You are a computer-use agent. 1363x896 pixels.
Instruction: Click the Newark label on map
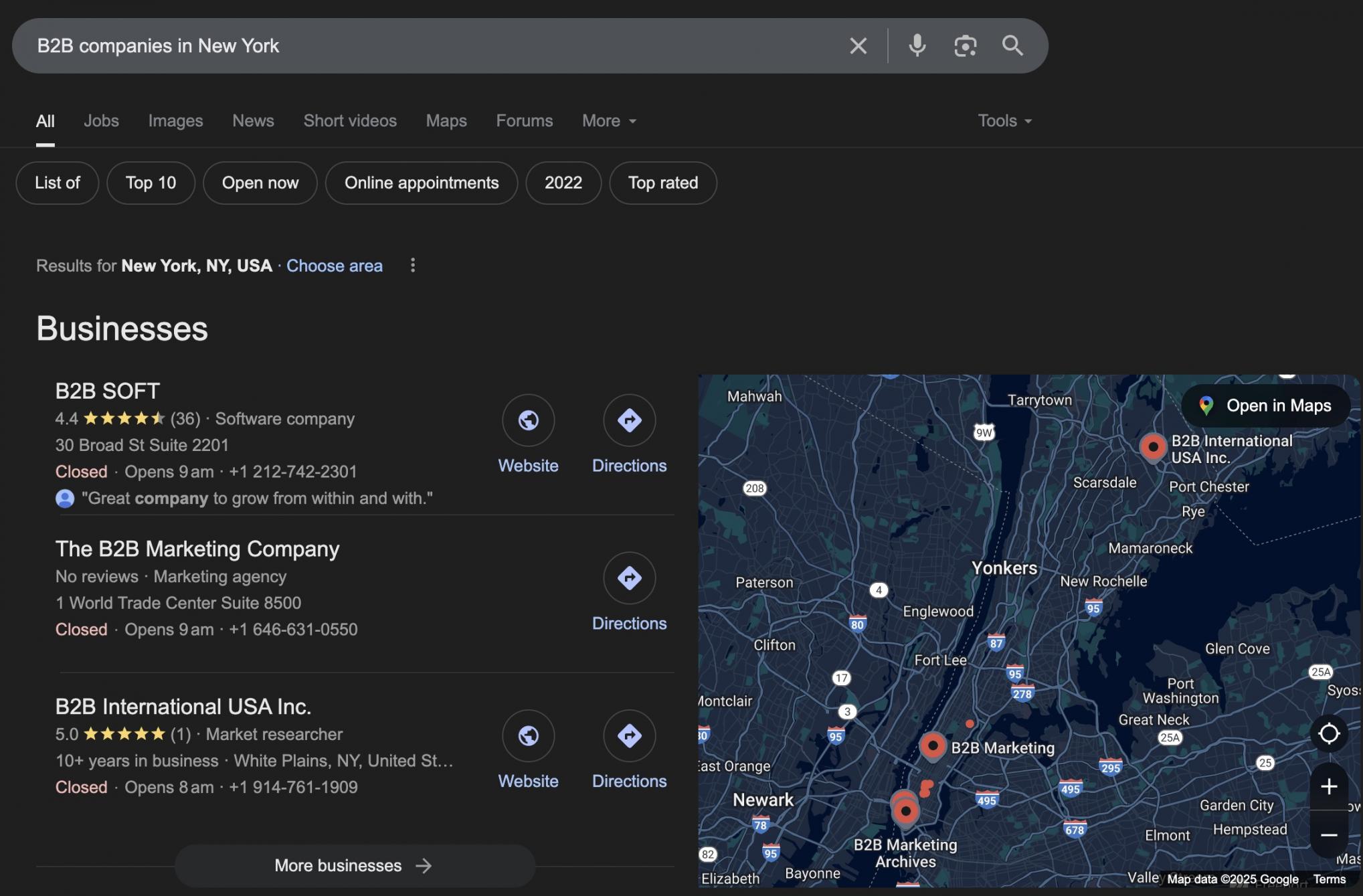tap(763, 800)
